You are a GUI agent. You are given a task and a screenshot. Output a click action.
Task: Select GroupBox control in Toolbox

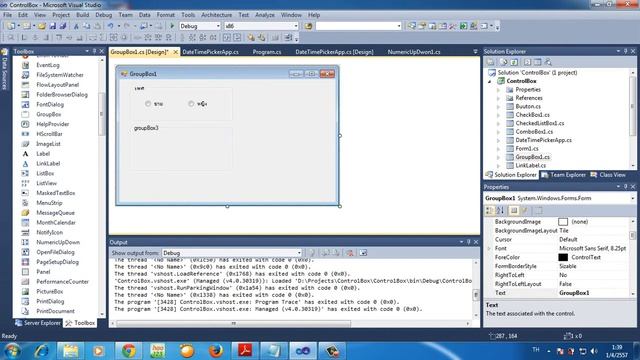tap(49, 114)
